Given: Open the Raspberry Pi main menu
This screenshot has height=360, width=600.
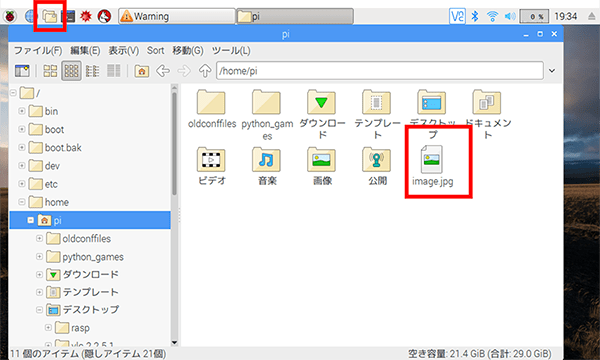Looking at the screenshot, I should [x=10, y=16].
